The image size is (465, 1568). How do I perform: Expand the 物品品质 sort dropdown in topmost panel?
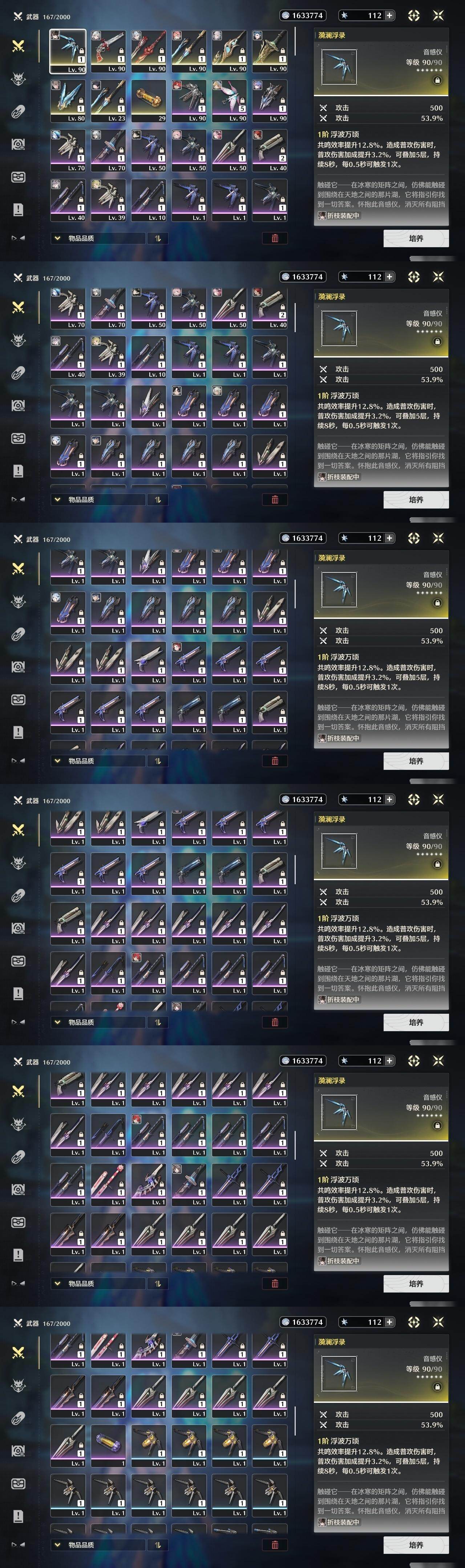(97, 238)
